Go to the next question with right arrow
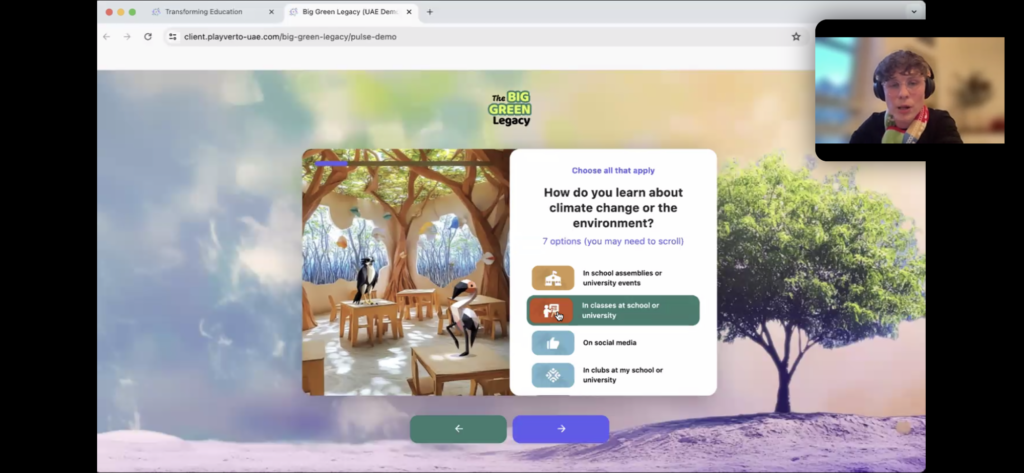Screen dimensions: 1024x473 coord(560,429)
